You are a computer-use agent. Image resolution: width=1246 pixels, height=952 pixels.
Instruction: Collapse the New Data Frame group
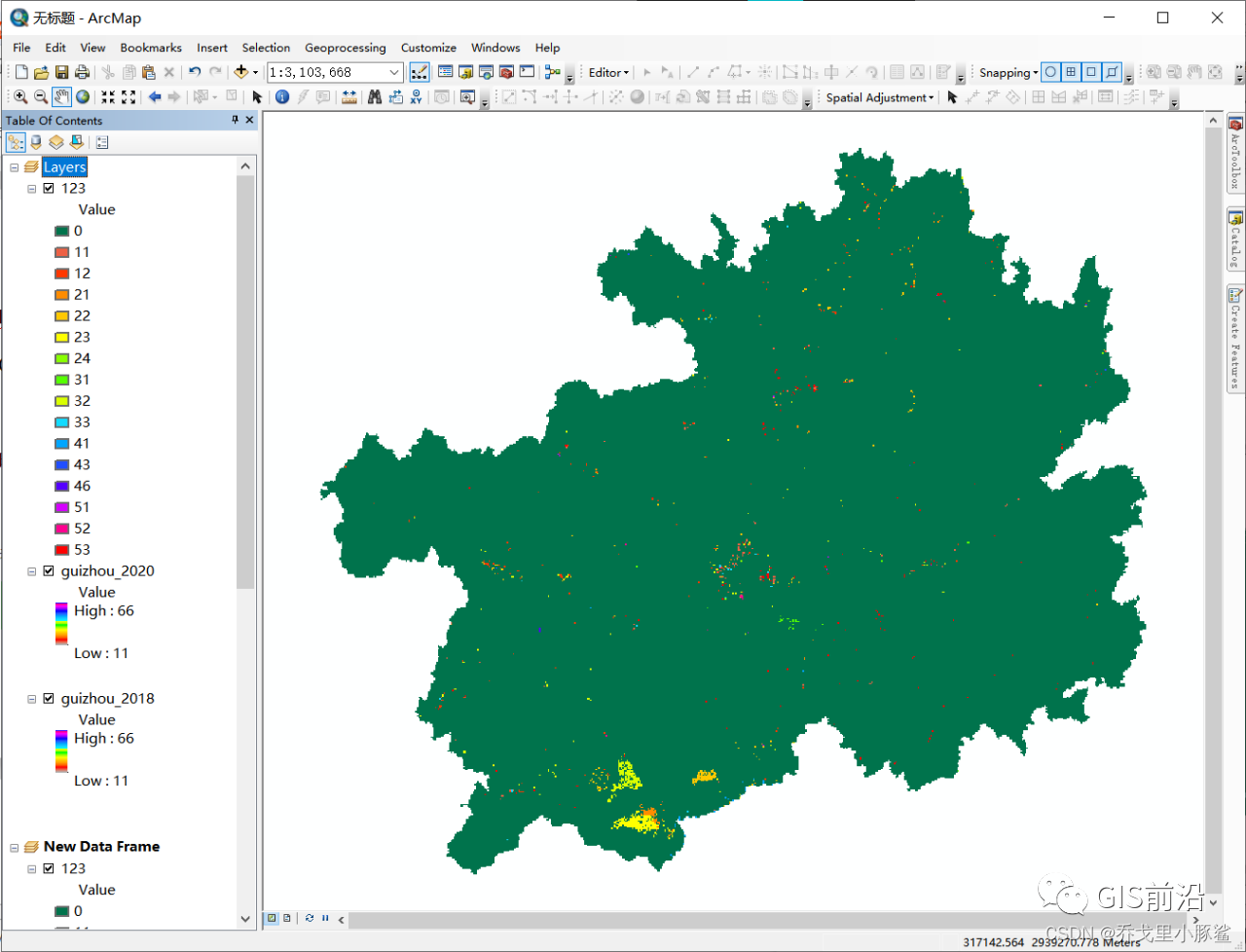click(15, 847)
